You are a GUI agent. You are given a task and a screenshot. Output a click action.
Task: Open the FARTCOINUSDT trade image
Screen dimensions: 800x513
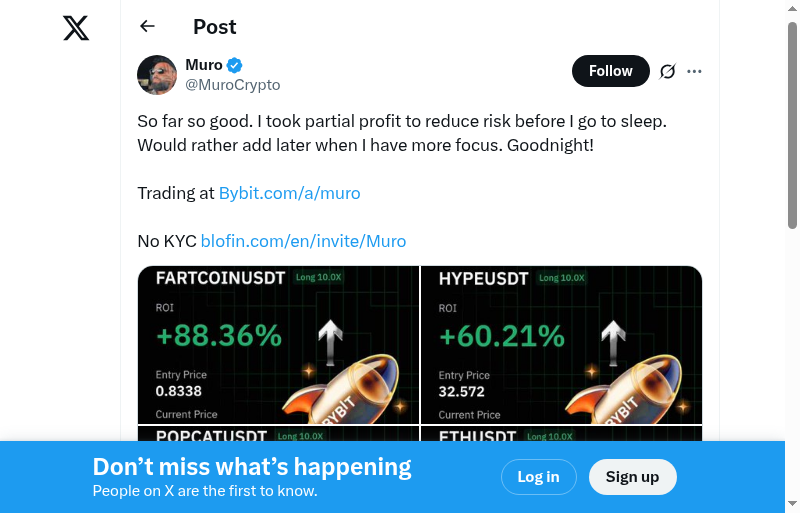[278, 345]
